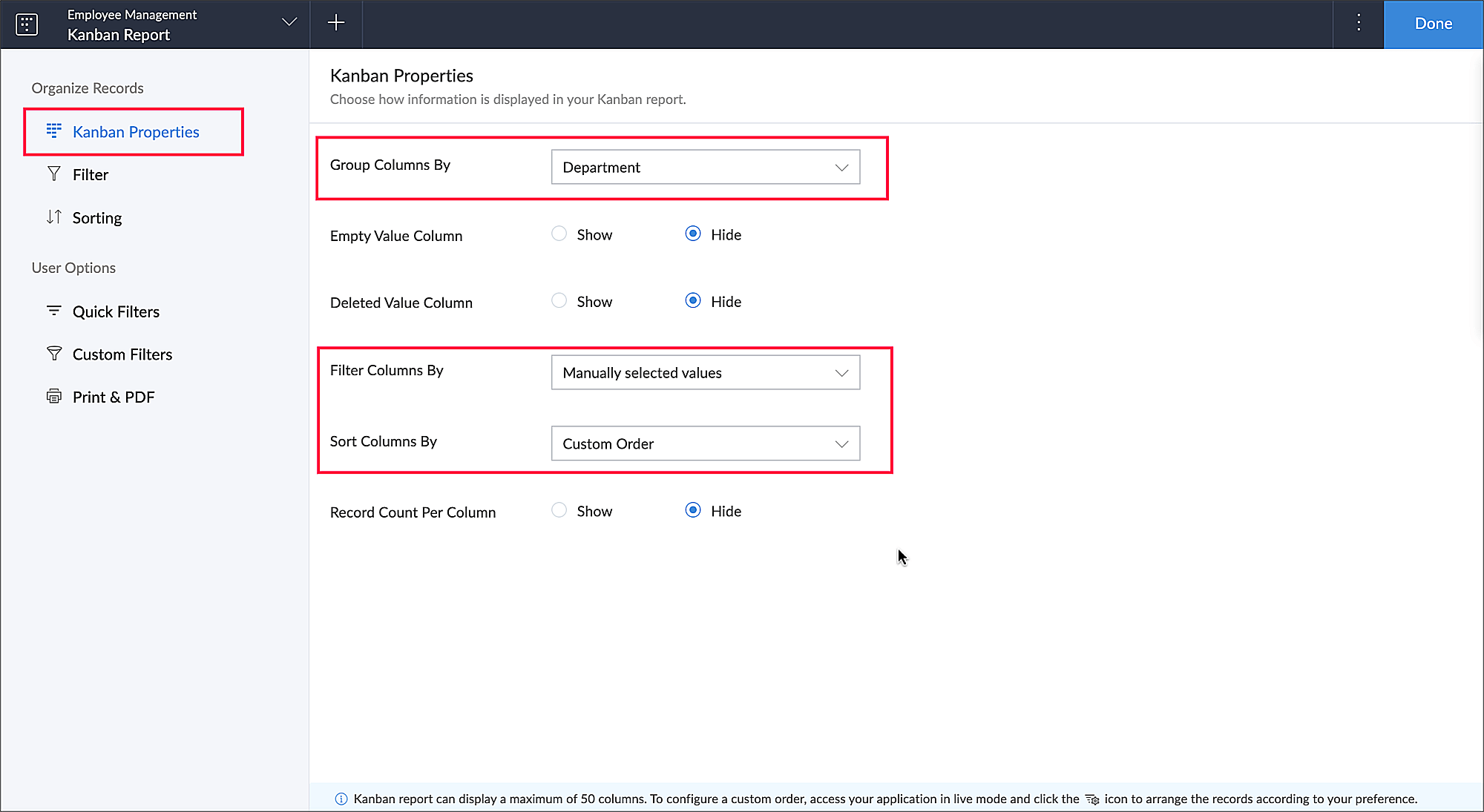Click the Done button

point(1433,24)
